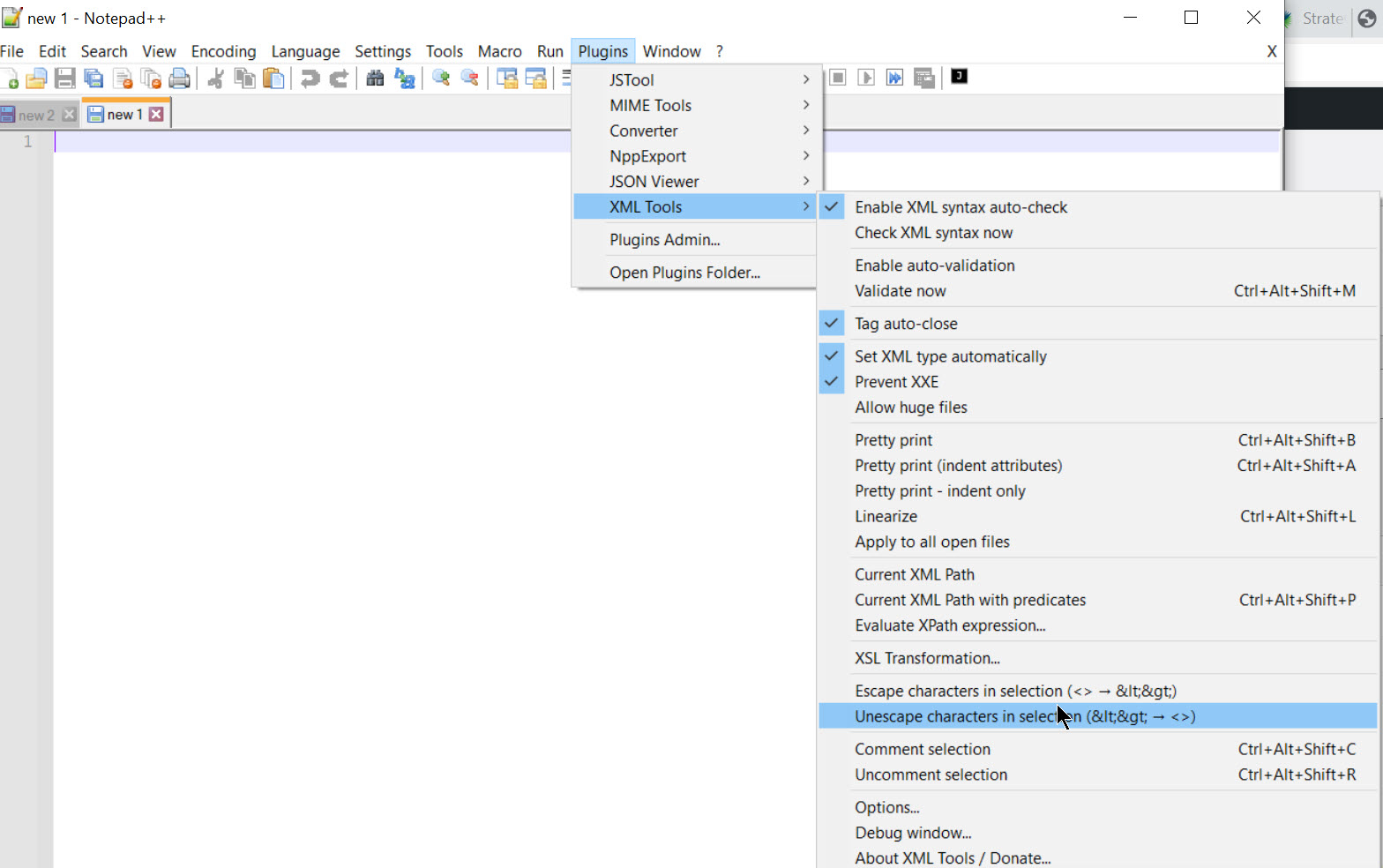1383x868 pixels.
Task: Choose Pretty print (indent attributes)
Action: [1098, 466]
